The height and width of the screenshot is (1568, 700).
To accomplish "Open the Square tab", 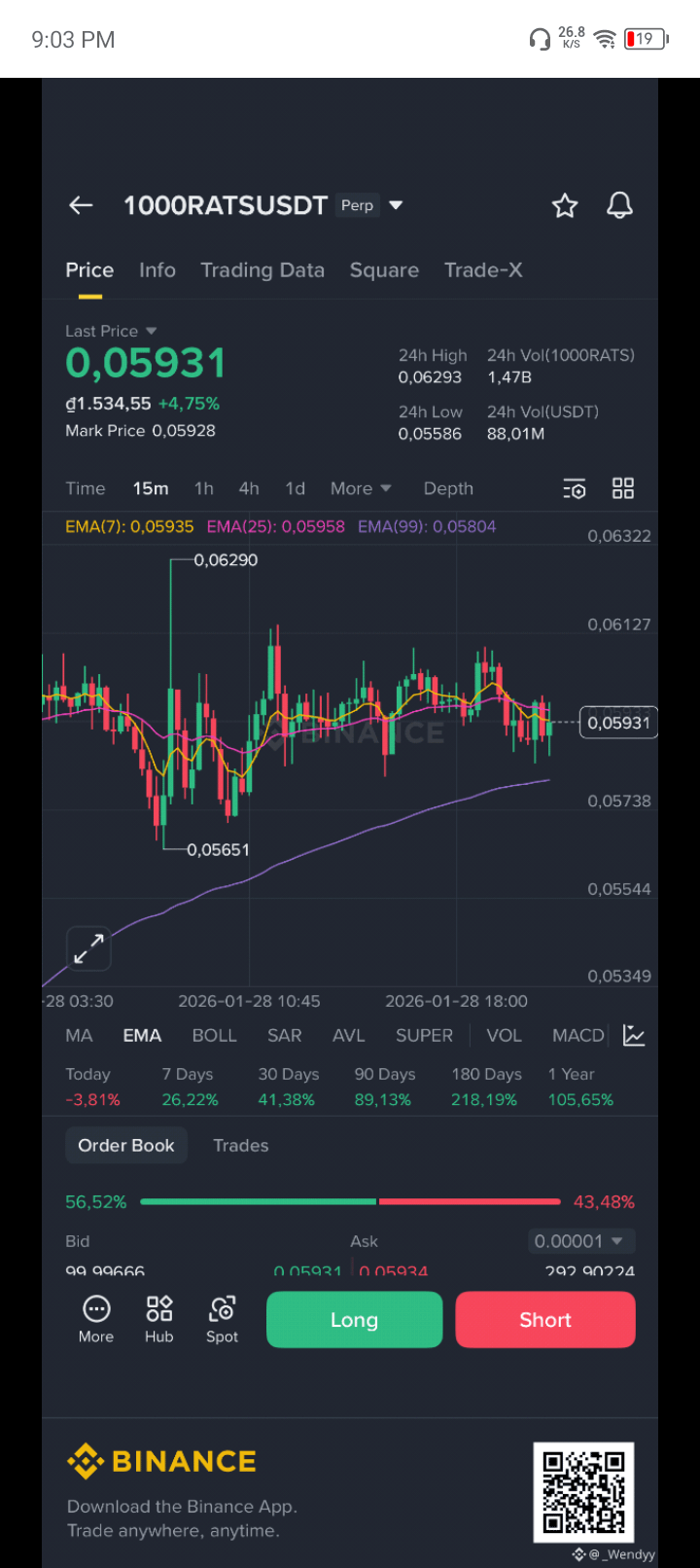I will [384, 270].
